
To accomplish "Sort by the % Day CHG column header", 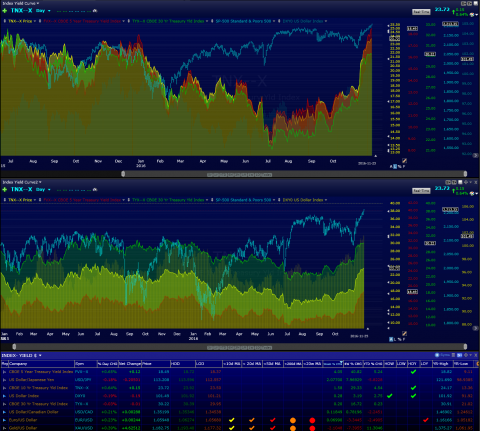I will pyautogui.click(x=107, y=364).
